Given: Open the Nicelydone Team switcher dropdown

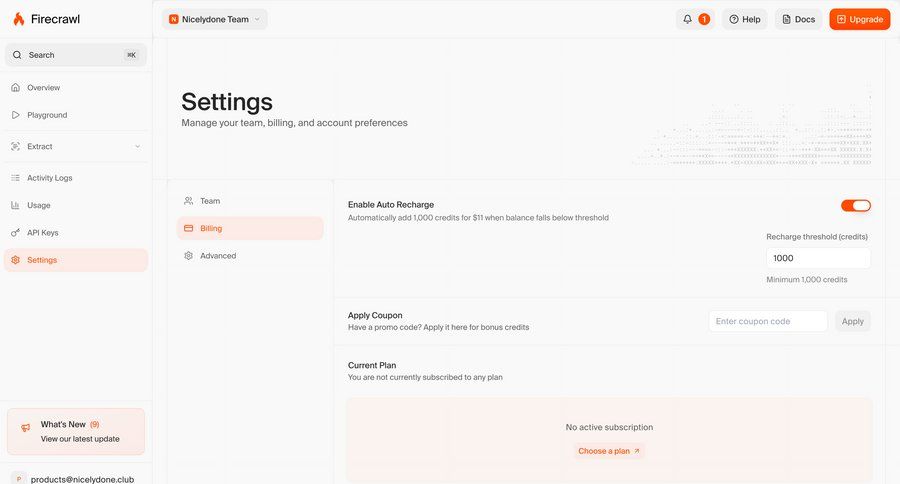Looking at the screenshot, I should [214, 19].
